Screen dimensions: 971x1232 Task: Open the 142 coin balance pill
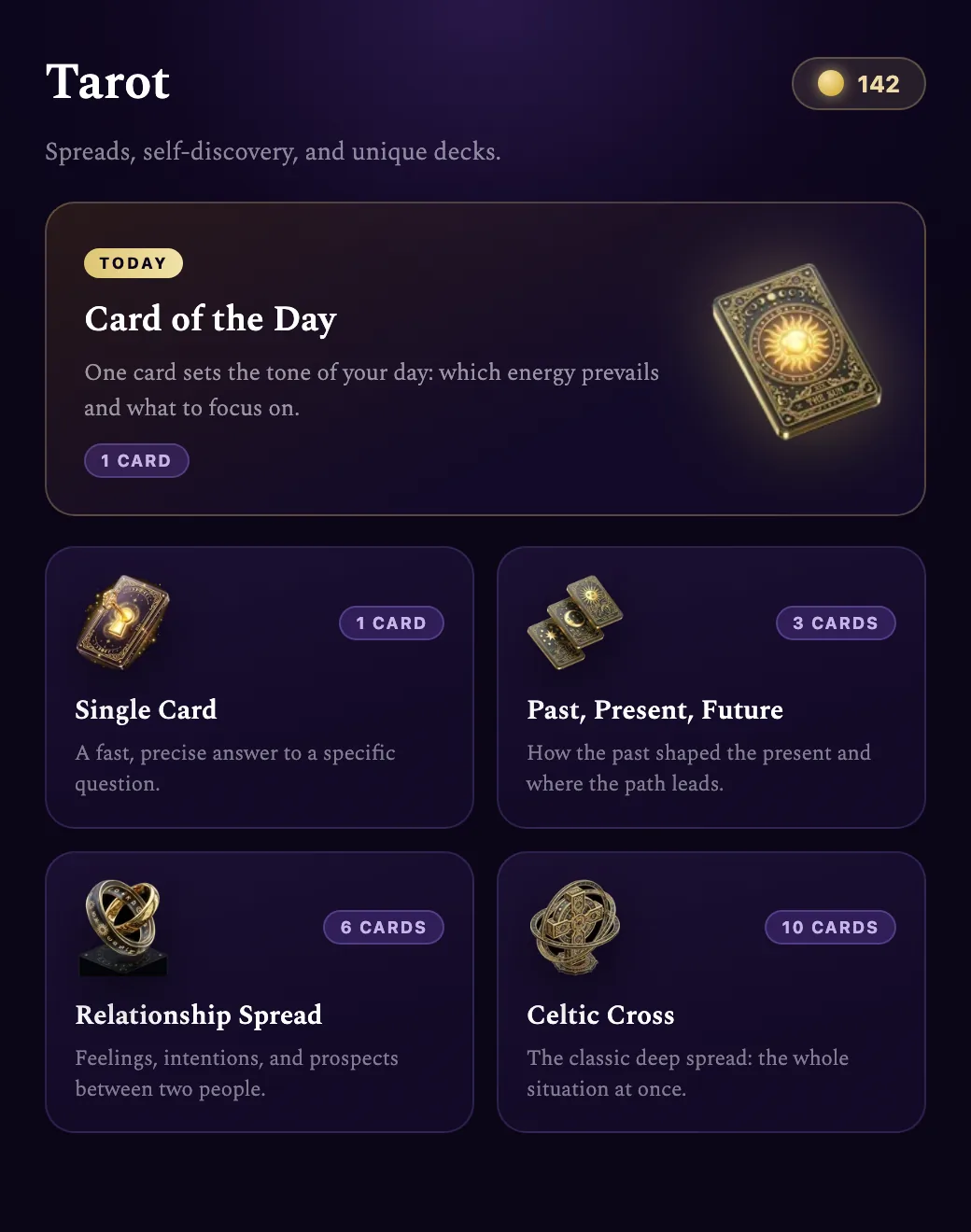[859, 83]
